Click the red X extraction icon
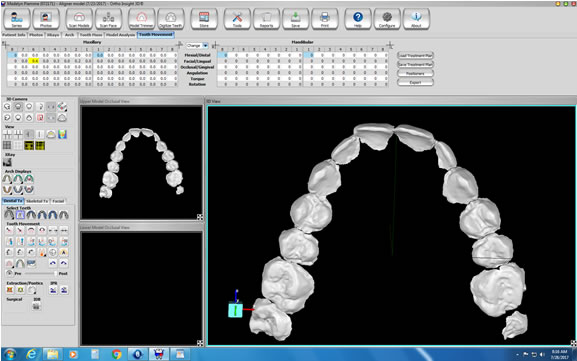The image size is (577, 361). [x=10, y=290]
